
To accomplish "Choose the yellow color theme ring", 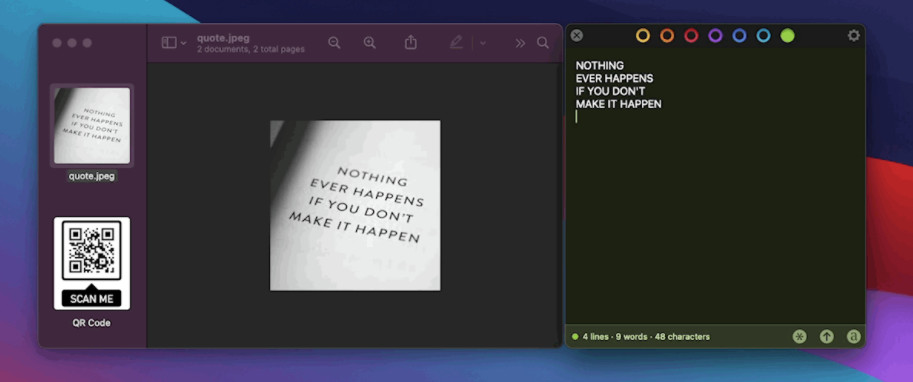I will [x=643, y=36].
